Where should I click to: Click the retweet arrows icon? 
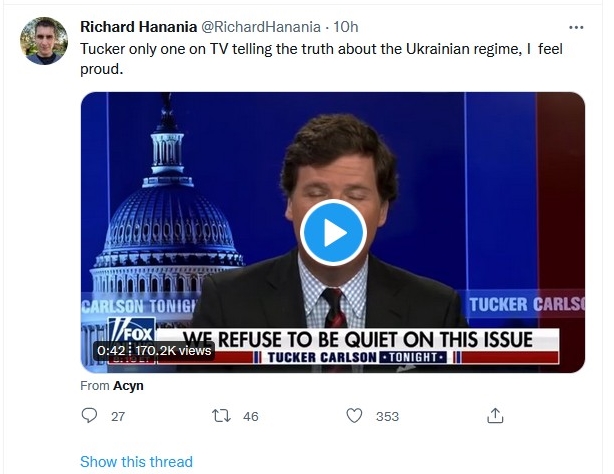coord(221,416)
